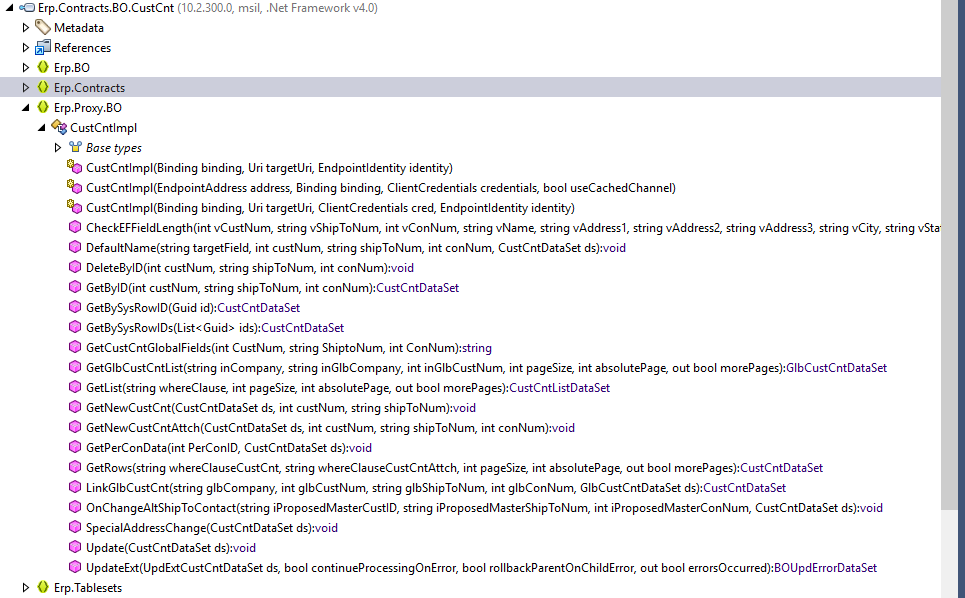
Task: Collapse the Erp.Proxy.BO namespace
Action: click(25, 108)
